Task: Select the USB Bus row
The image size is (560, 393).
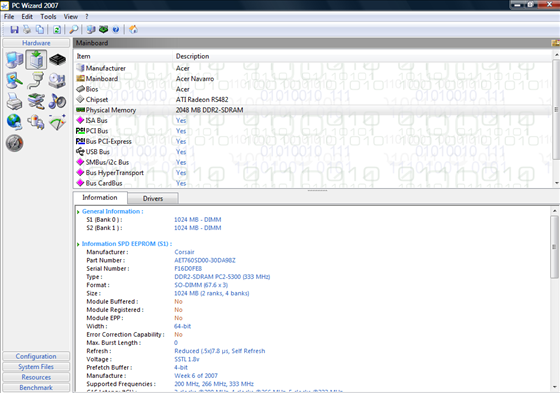Action: pos(313,151)
